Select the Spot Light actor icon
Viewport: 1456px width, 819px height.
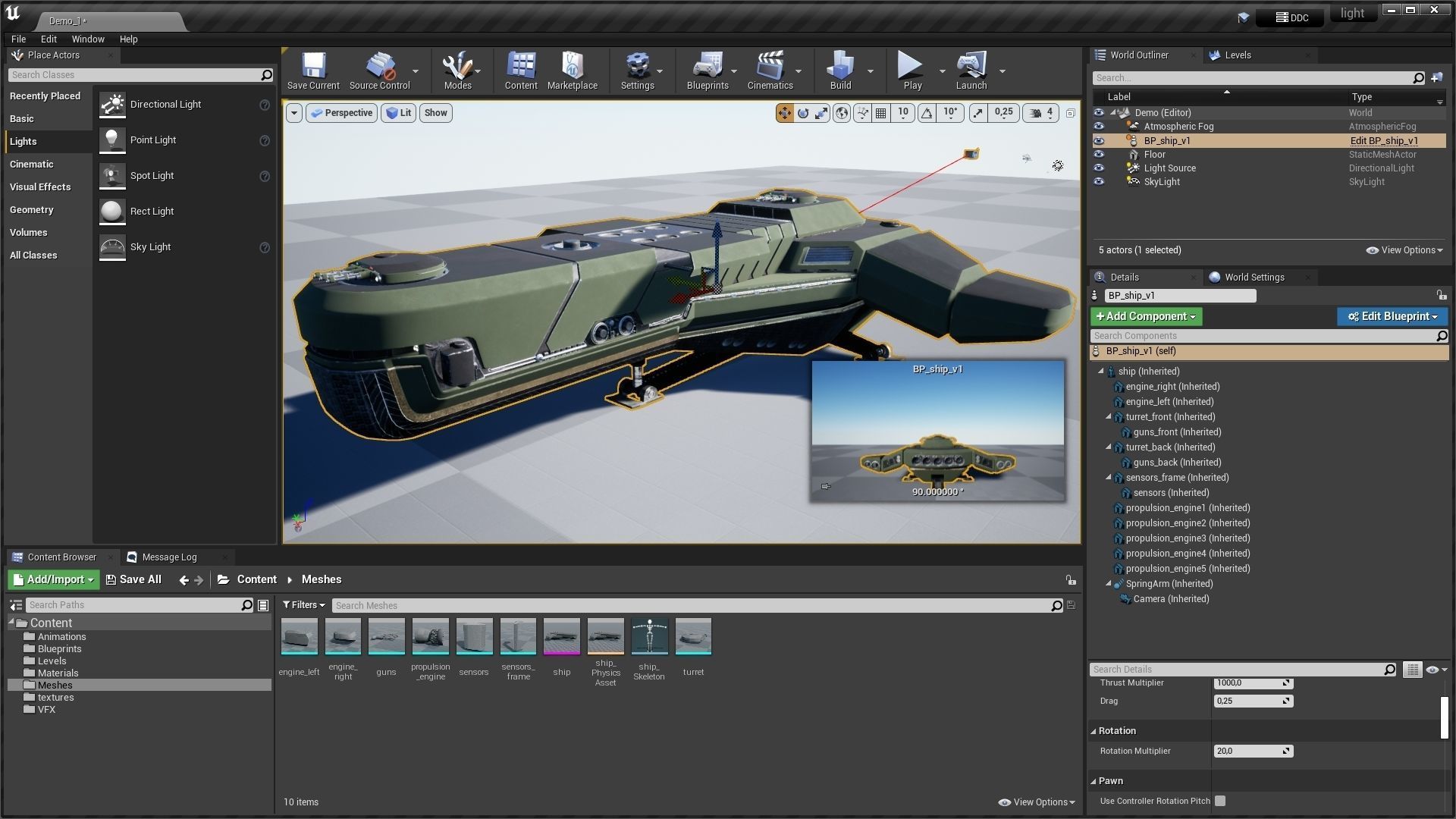pos(112,176)
